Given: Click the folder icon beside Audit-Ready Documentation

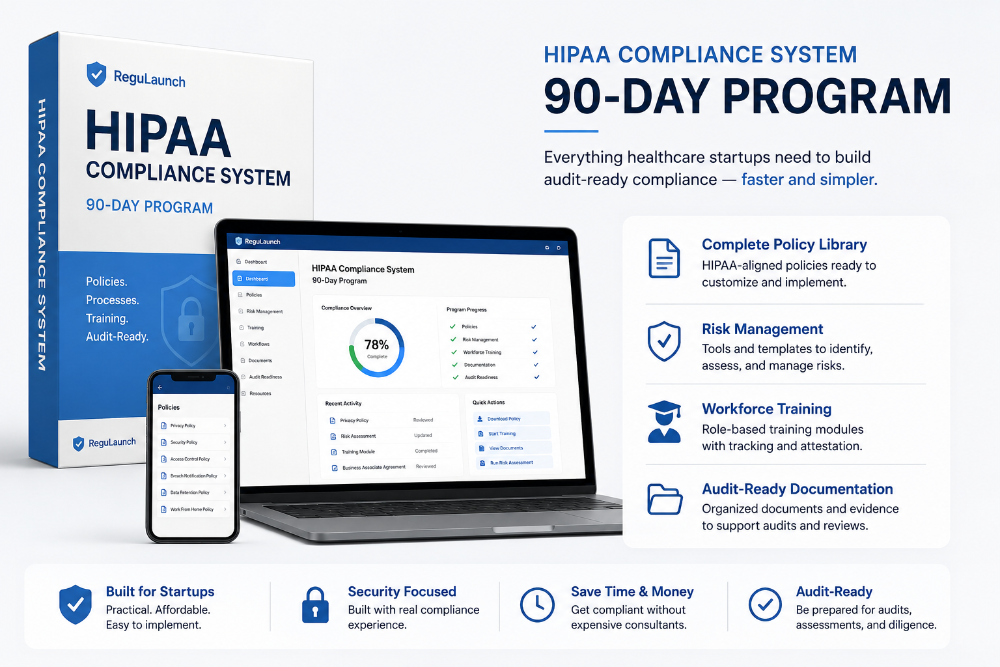Looking at the screenshot, I should [665, 499].
